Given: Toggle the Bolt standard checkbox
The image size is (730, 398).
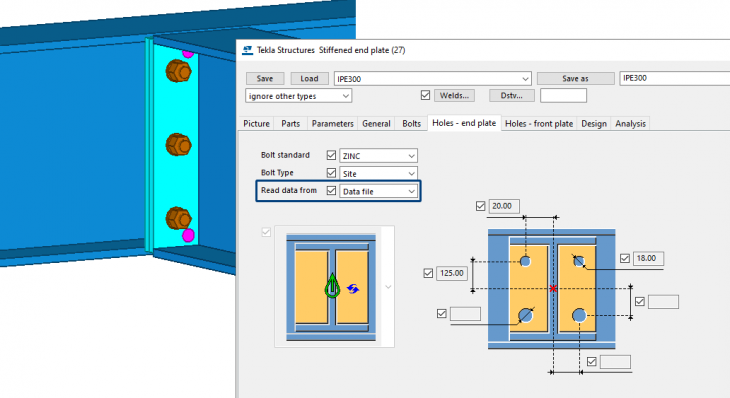Looking at the screenshot, I should pos(331,155).
